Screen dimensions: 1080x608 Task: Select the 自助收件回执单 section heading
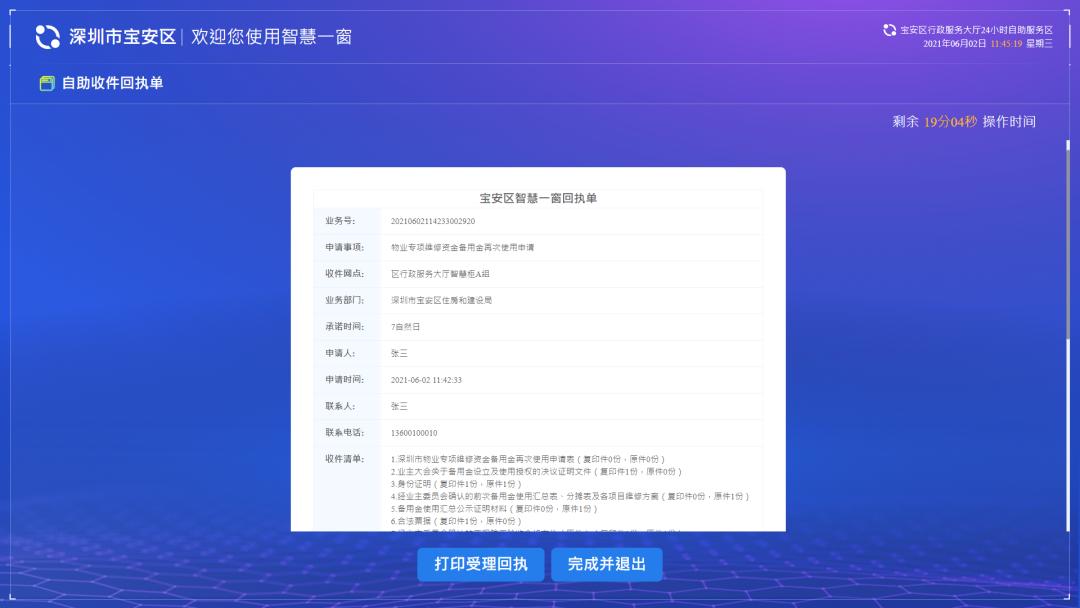(112, 84)
